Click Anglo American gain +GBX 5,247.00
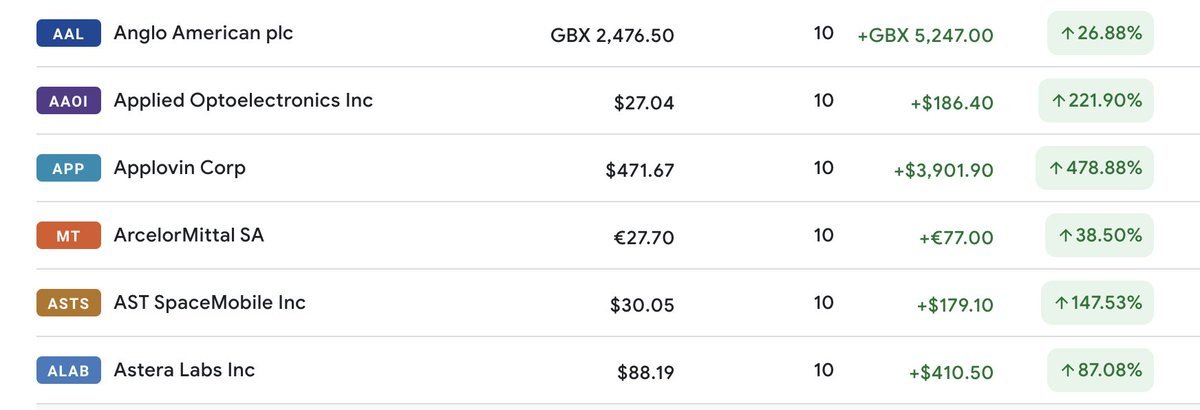 (x=925, y=35)
